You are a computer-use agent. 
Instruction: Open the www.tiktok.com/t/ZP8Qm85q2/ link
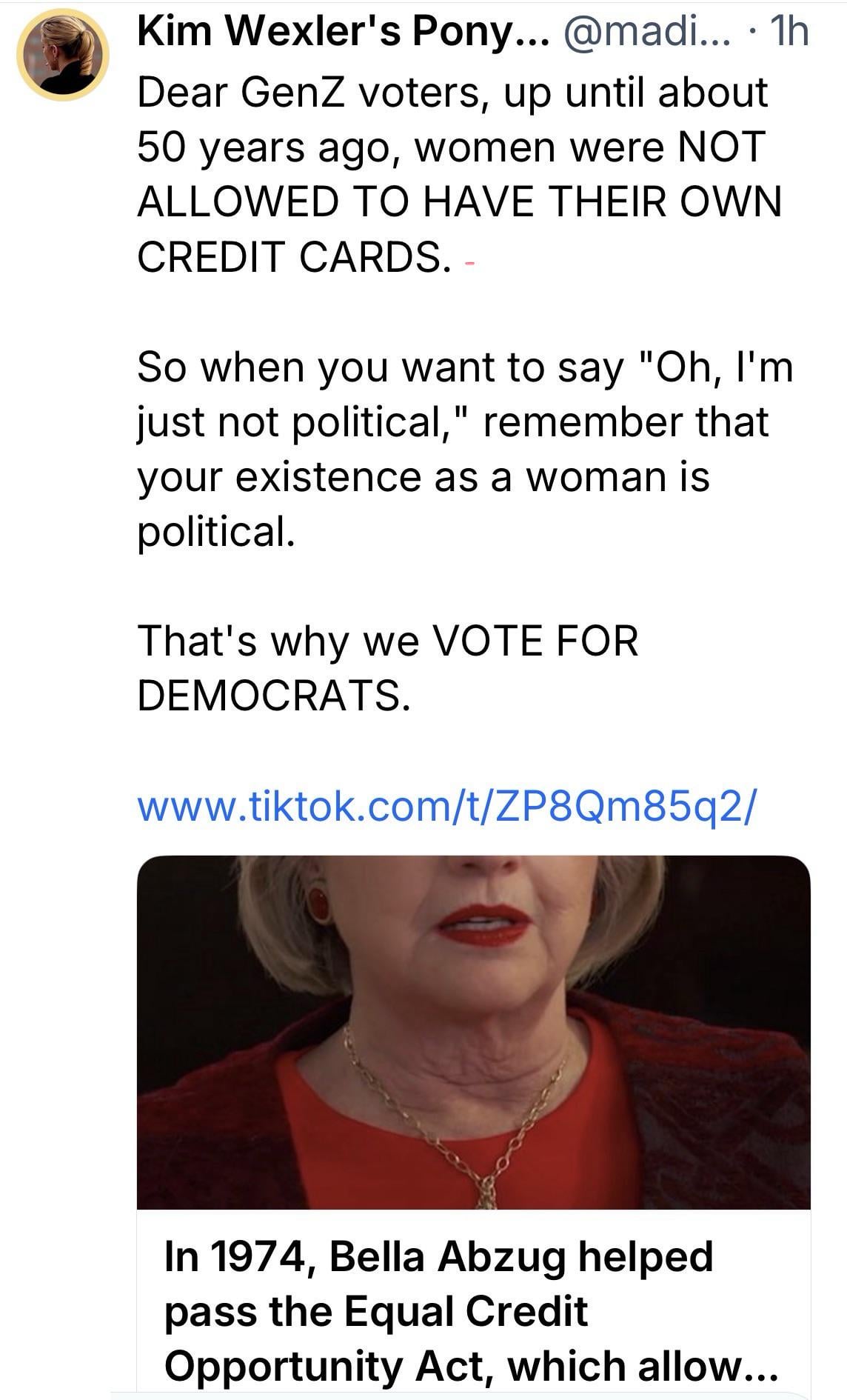pos(447,806)
